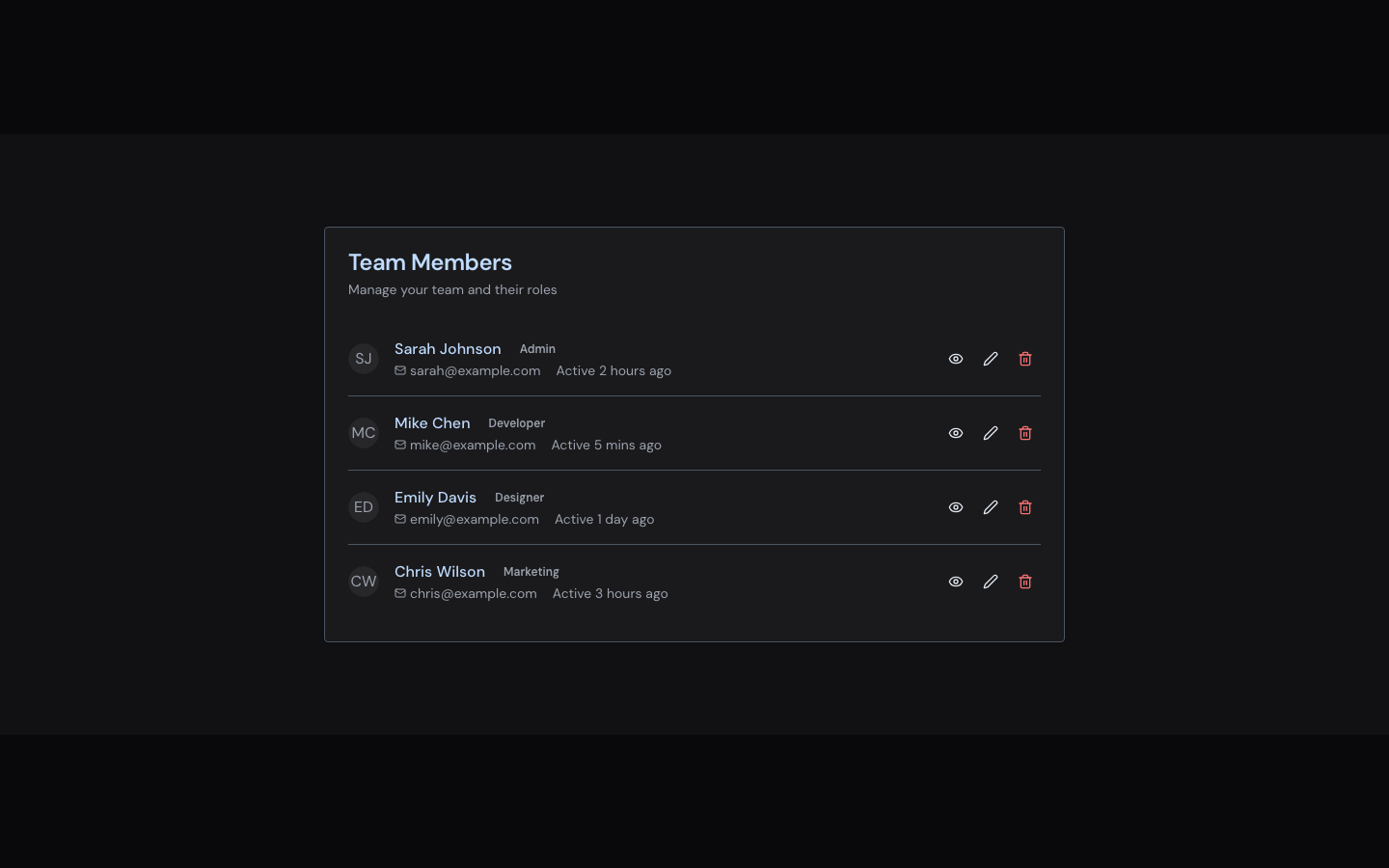This screenshot has width=1389, height=868.
Task: Click the SJ avatar circle
Action: [364, 359]
